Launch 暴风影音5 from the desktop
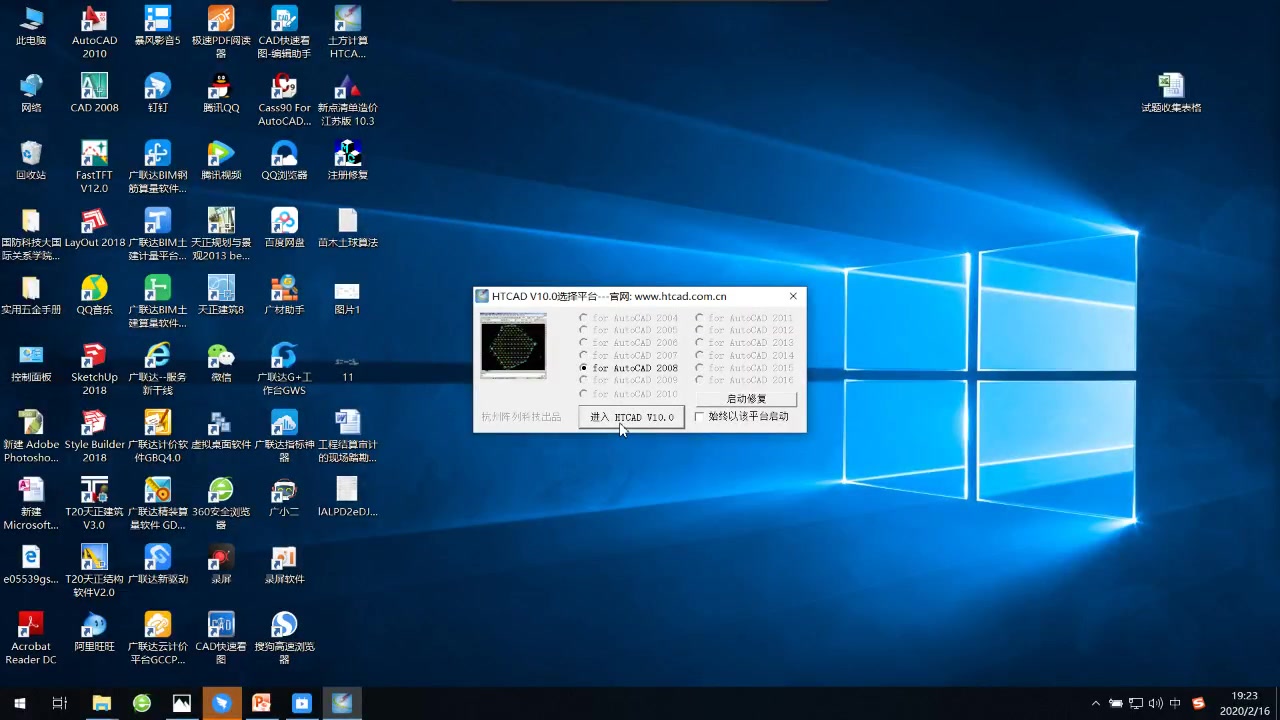 point(157,26)
